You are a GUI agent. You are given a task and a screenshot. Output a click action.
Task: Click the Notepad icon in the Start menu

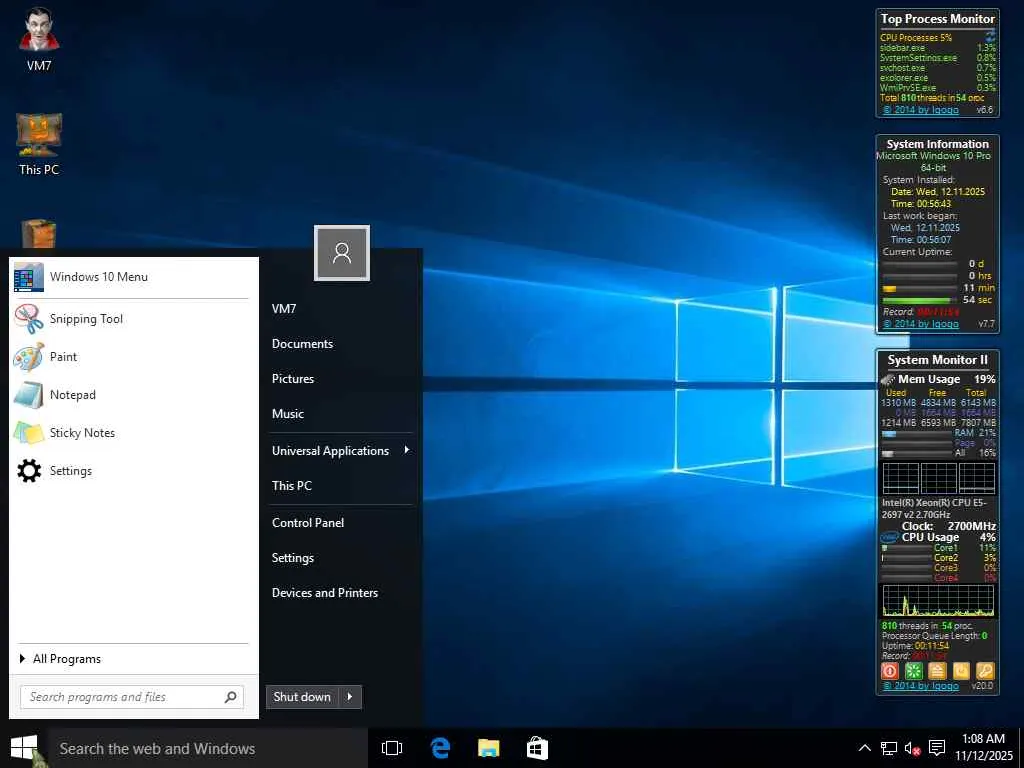(x=29, y=395)
